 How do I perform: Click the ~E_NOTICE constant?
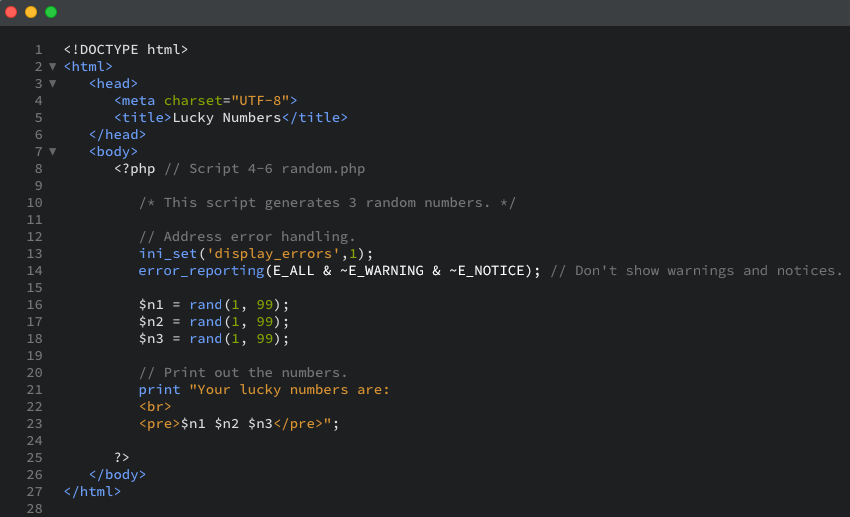487,270
